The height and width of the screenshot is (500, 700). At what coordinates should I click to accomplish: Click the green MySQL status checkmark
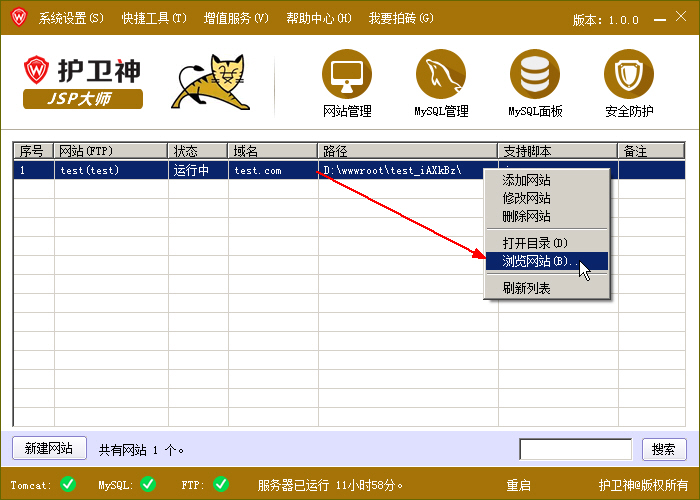coord(148,484)
